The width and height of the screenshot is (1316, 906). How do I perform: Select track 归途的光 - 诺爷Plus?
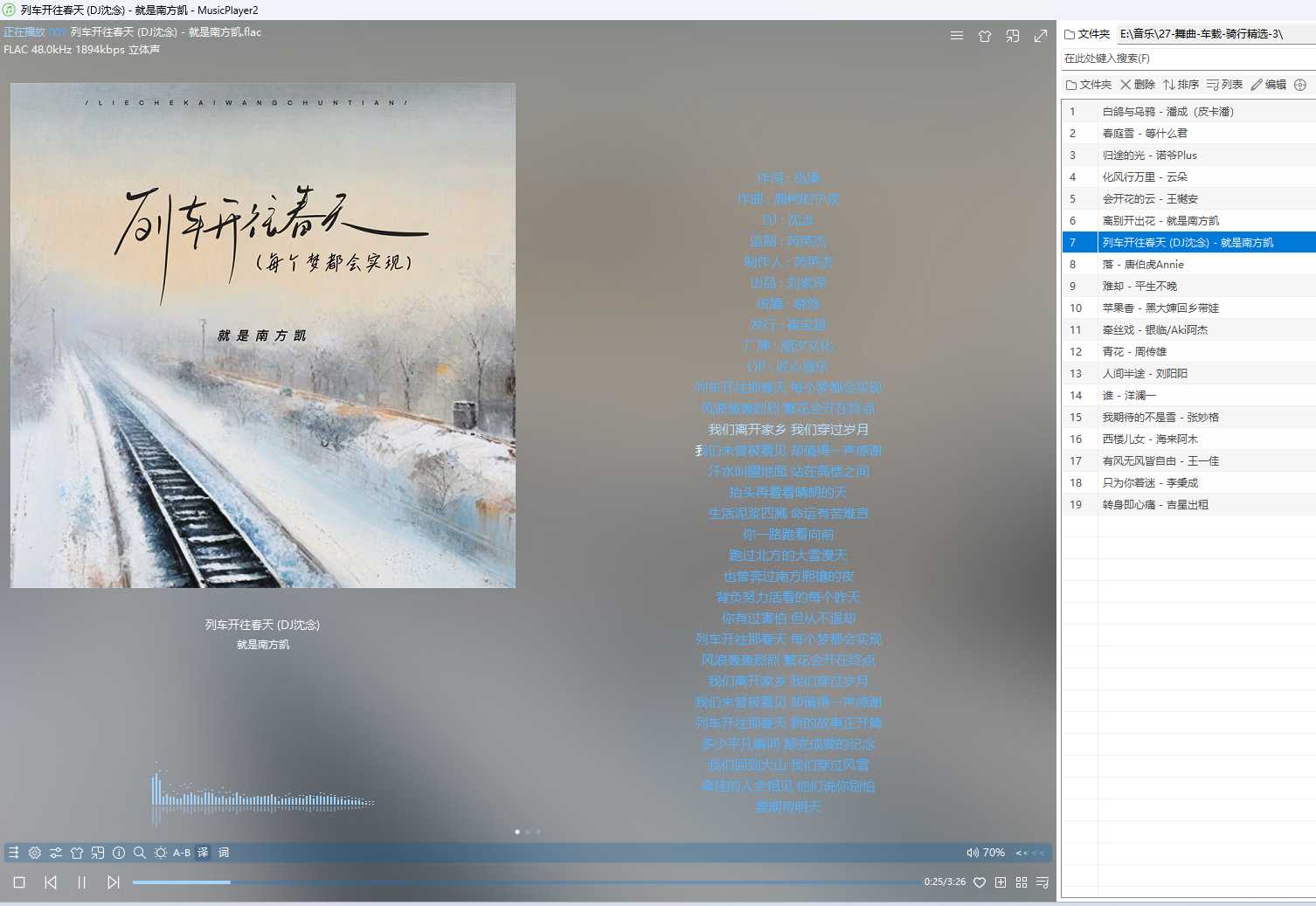[x=1188, y=155]
